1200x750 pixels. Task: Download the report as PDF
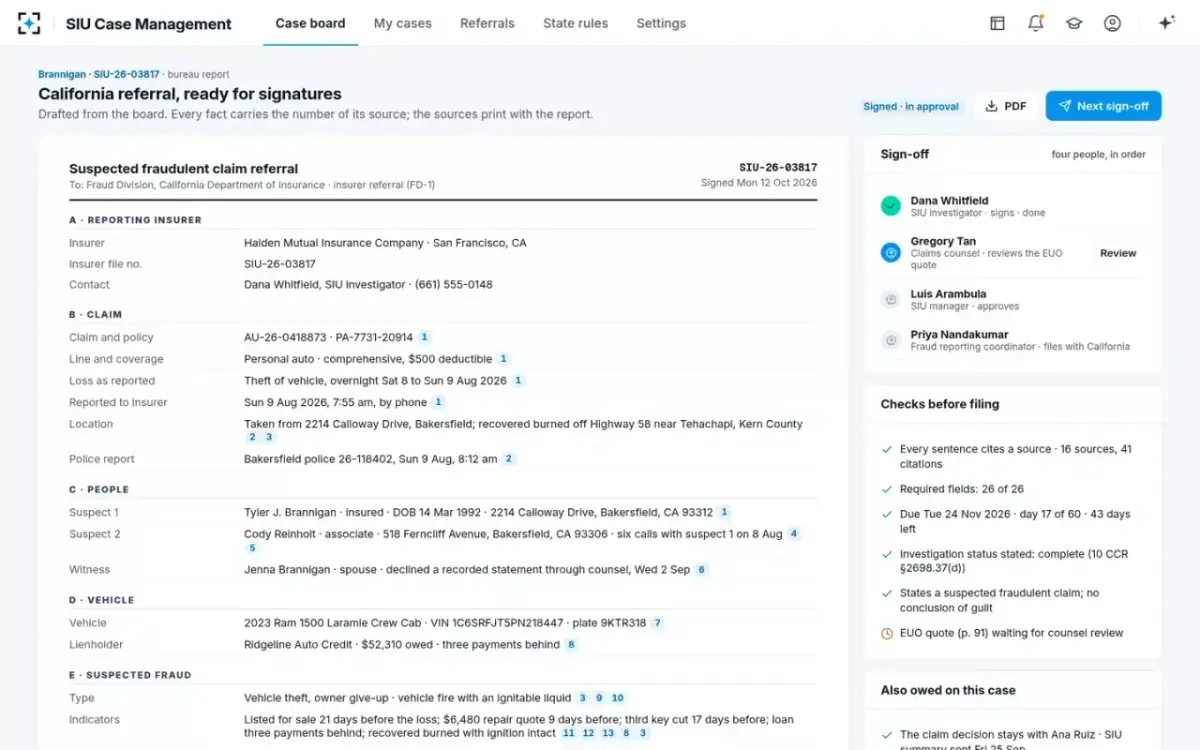1006,106
